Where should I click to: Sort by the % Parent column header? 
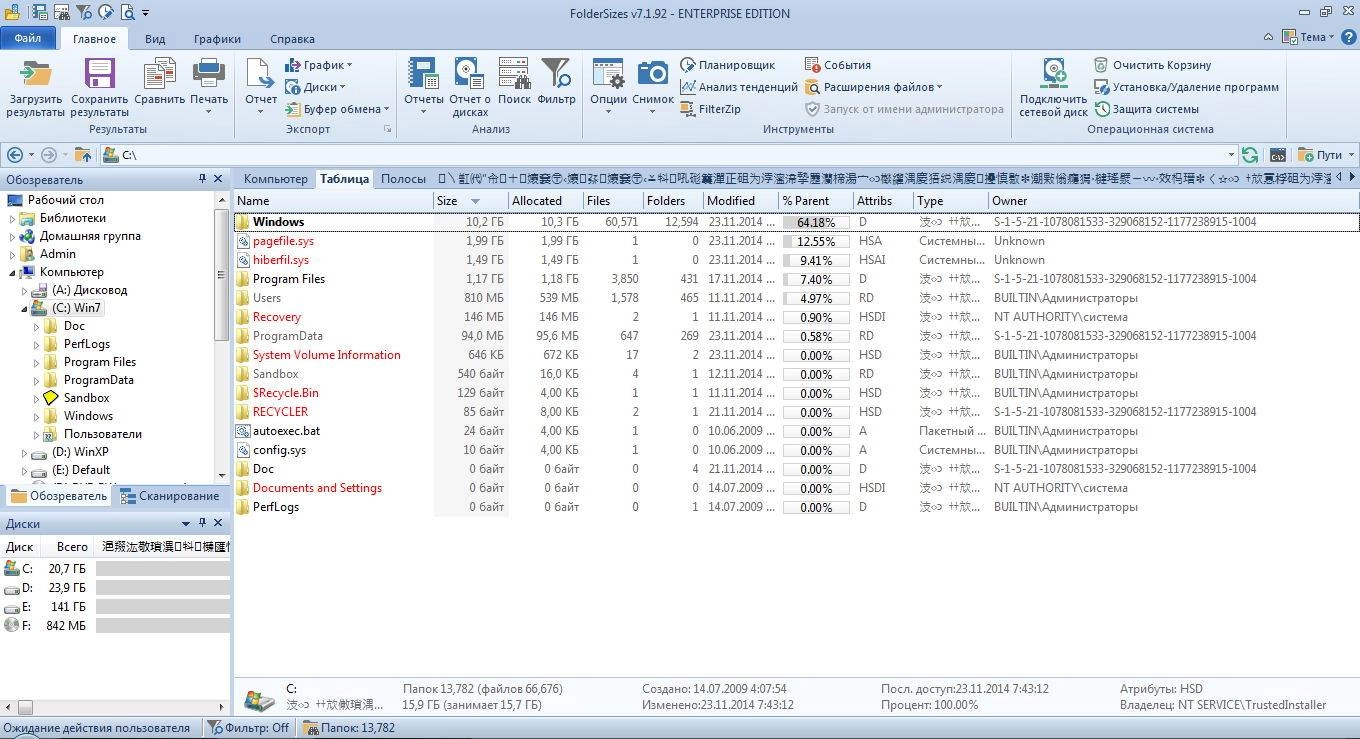[x=815, y=201]
